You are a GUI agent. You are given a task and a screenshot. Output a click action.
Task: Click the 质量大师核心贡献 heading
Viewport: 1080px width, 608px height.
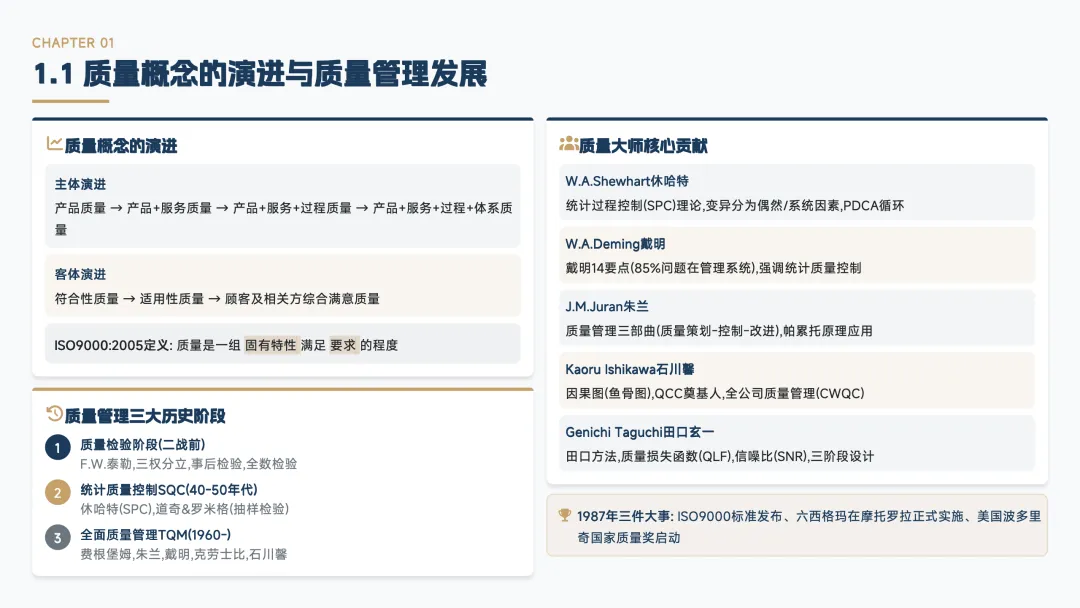point(643,146)
